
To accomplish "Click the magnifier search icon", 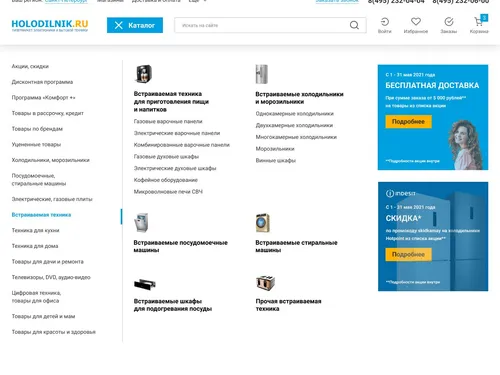I will [x=354, y=25].
